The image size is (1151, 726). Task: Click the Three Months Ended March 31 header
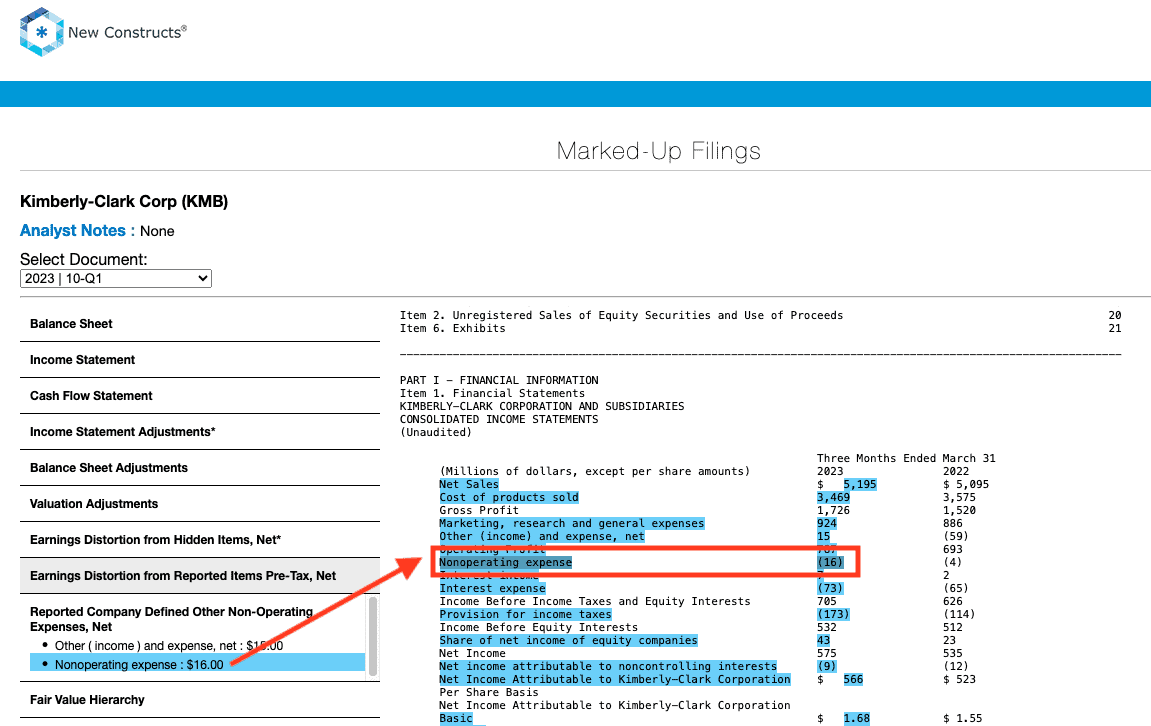pos(907,458)
